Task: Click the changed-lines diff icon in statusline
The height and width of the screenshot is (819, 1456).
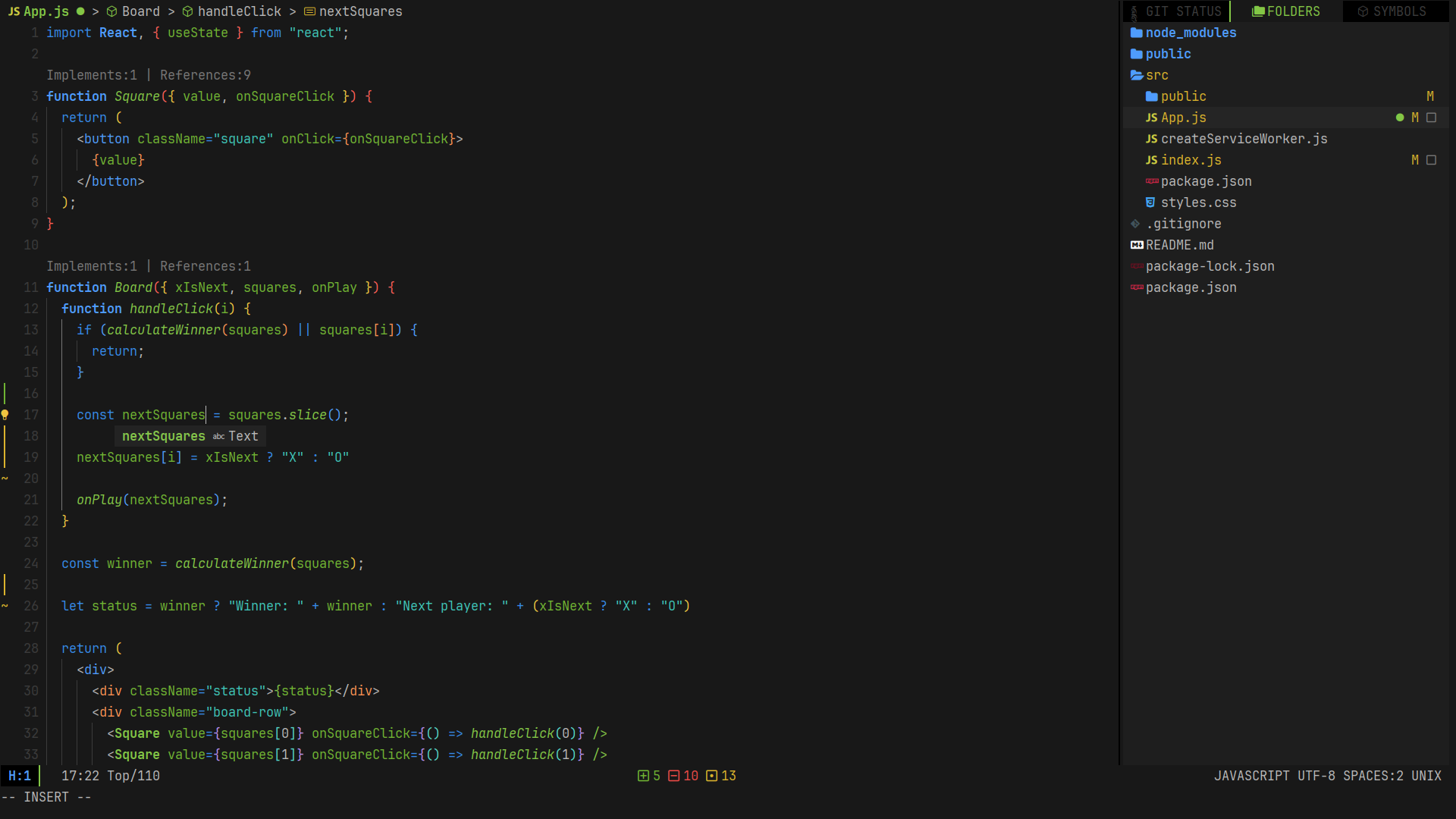Action: (711, 776)
